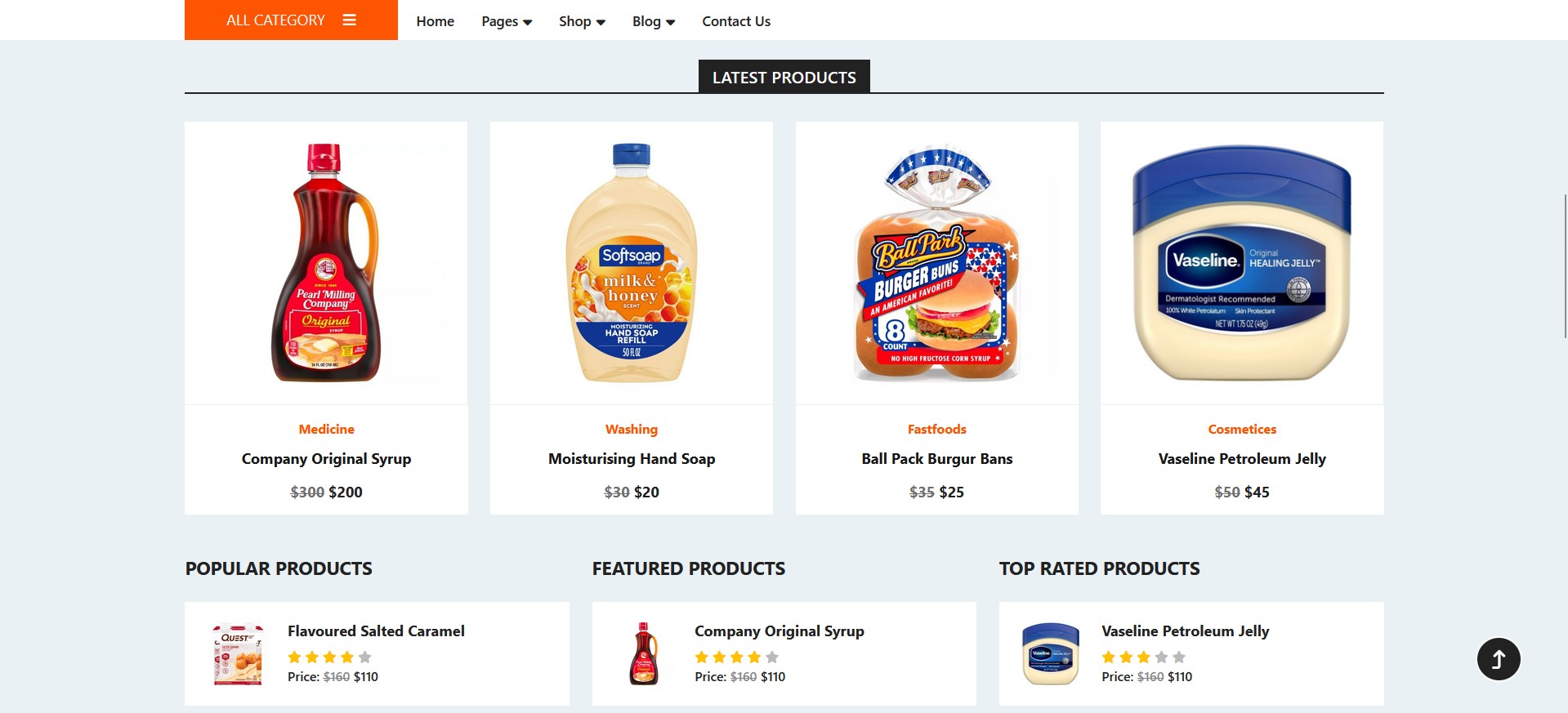Click the Flavoured Salted Caramel star rating
Image resolution: width=1568 pixels, height=713 pixels.
click(x=329, y=657)
